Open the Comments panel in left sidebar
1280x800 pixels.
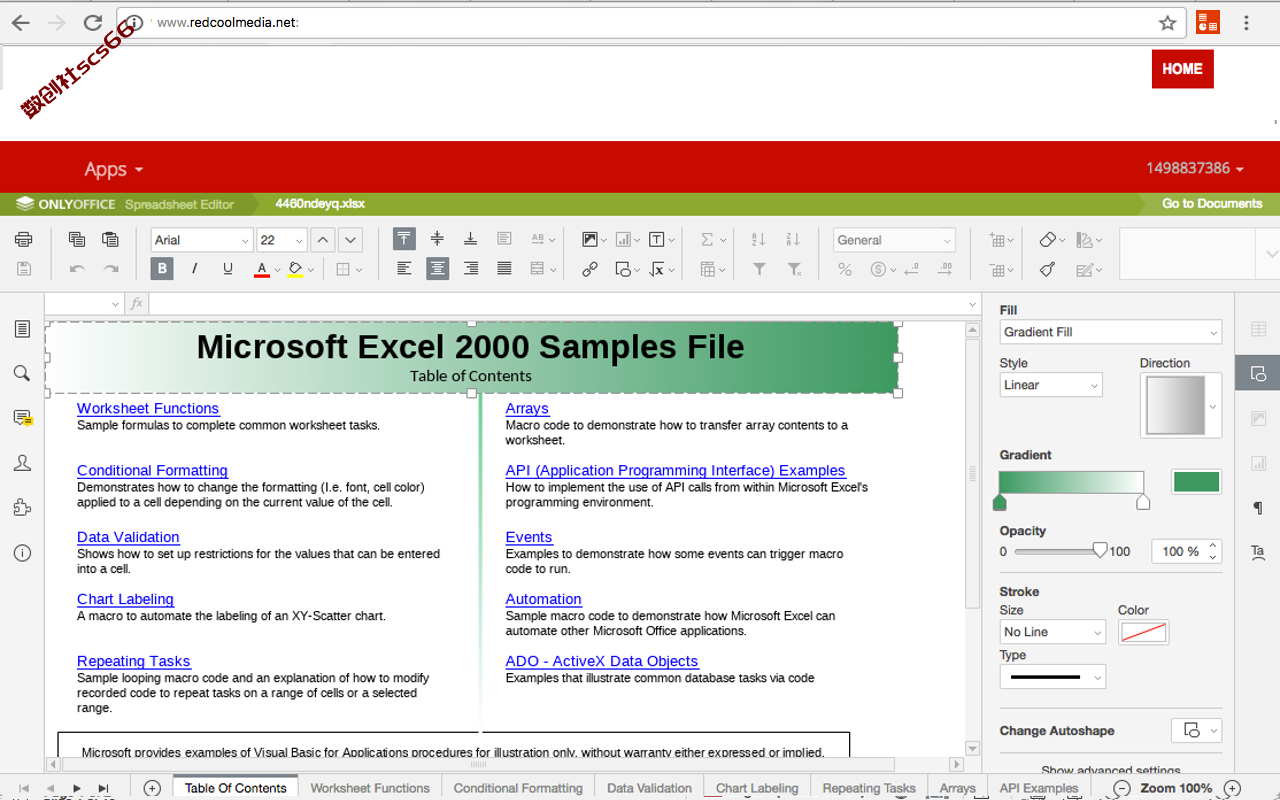(x=22, y=418)
